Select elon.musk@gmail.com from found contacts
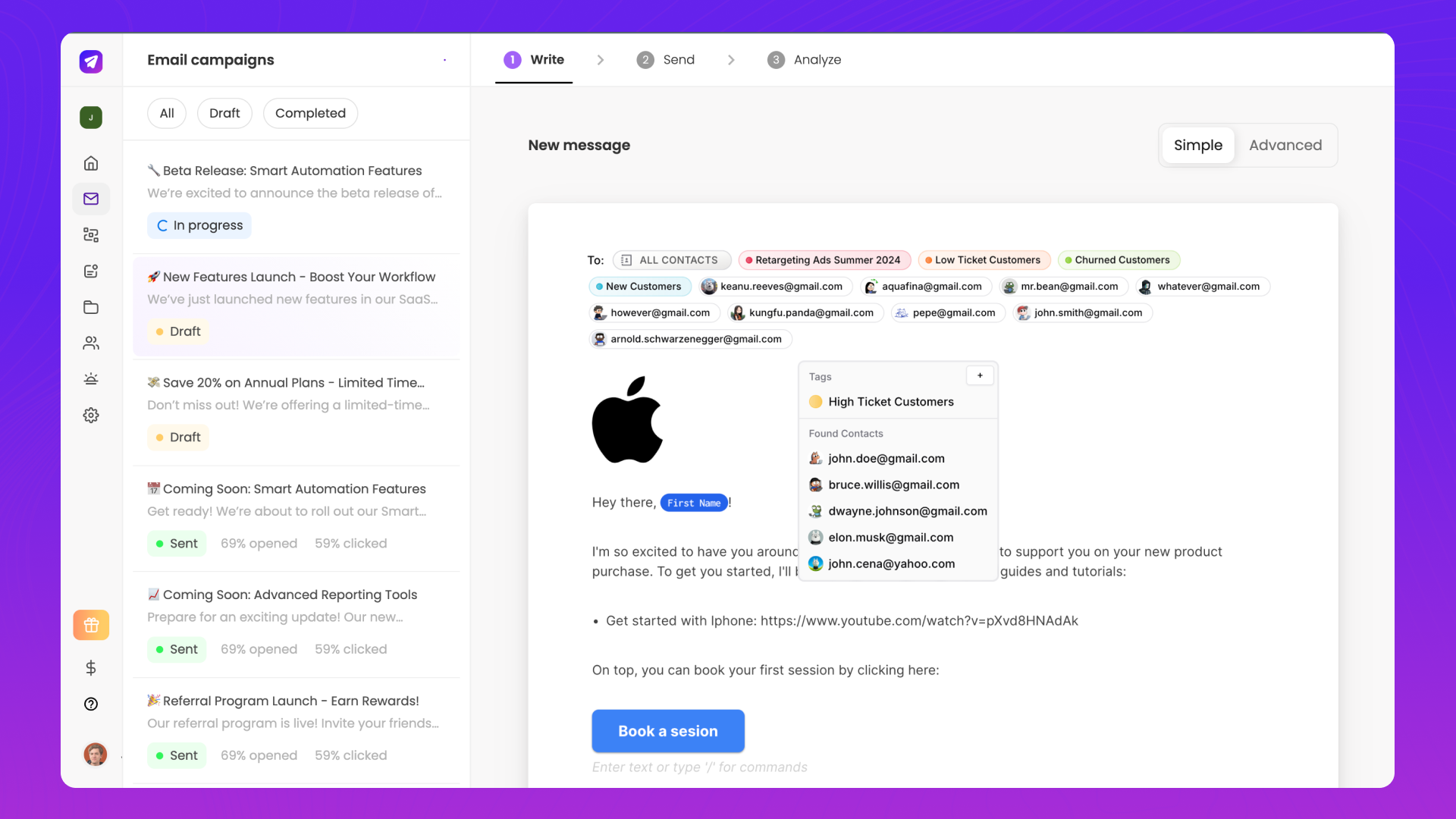This screenshot has width=1456, height=819. [x=891, y=537]
